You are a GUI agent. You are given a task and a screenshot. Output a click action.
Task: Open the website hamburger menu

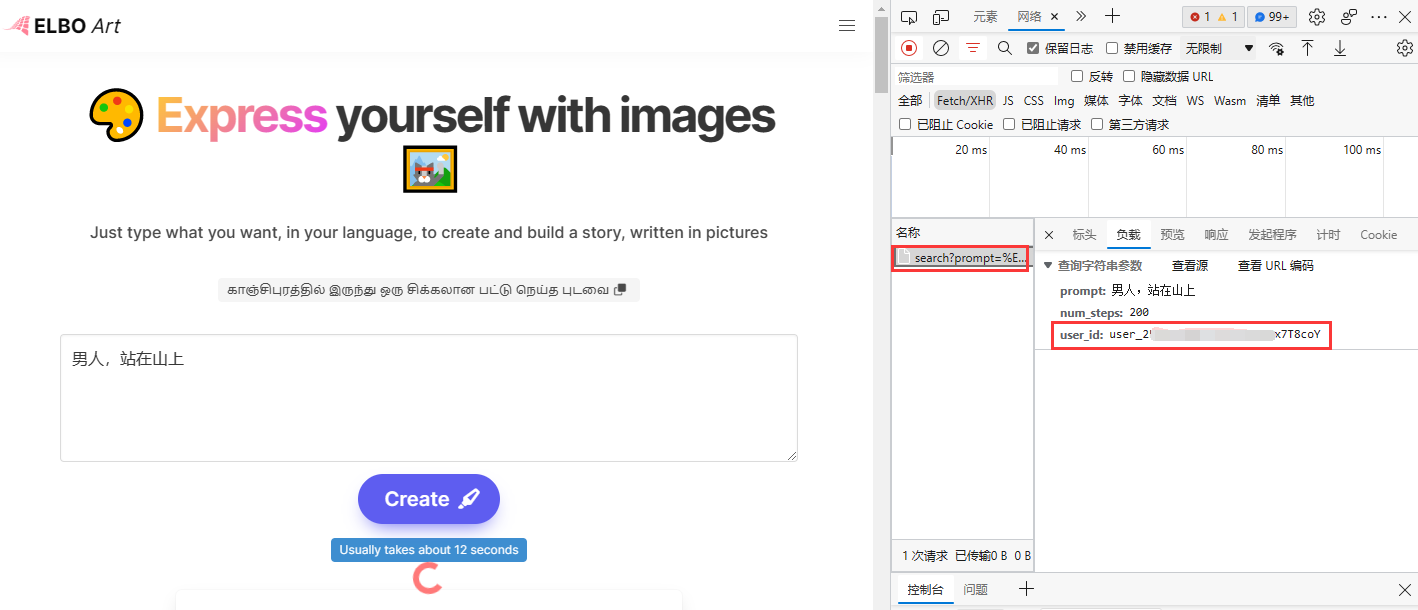847,26
